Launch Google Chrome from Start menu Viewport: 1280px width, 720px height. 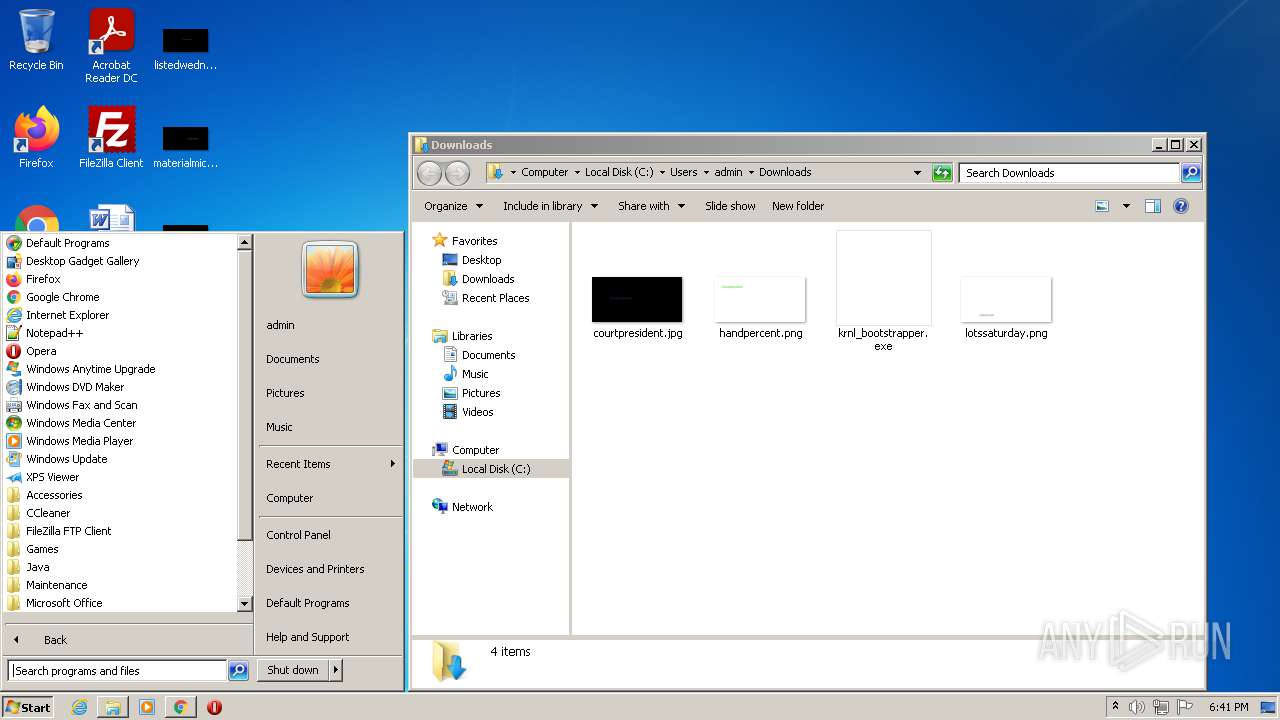[x=62, y=297]
